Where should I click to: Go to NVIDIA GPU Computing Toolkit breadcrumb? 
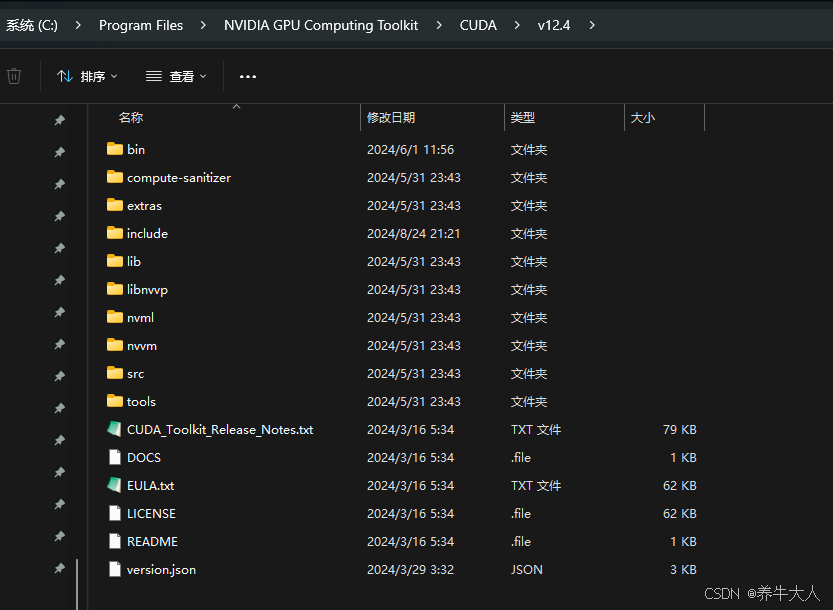[321, 25]
